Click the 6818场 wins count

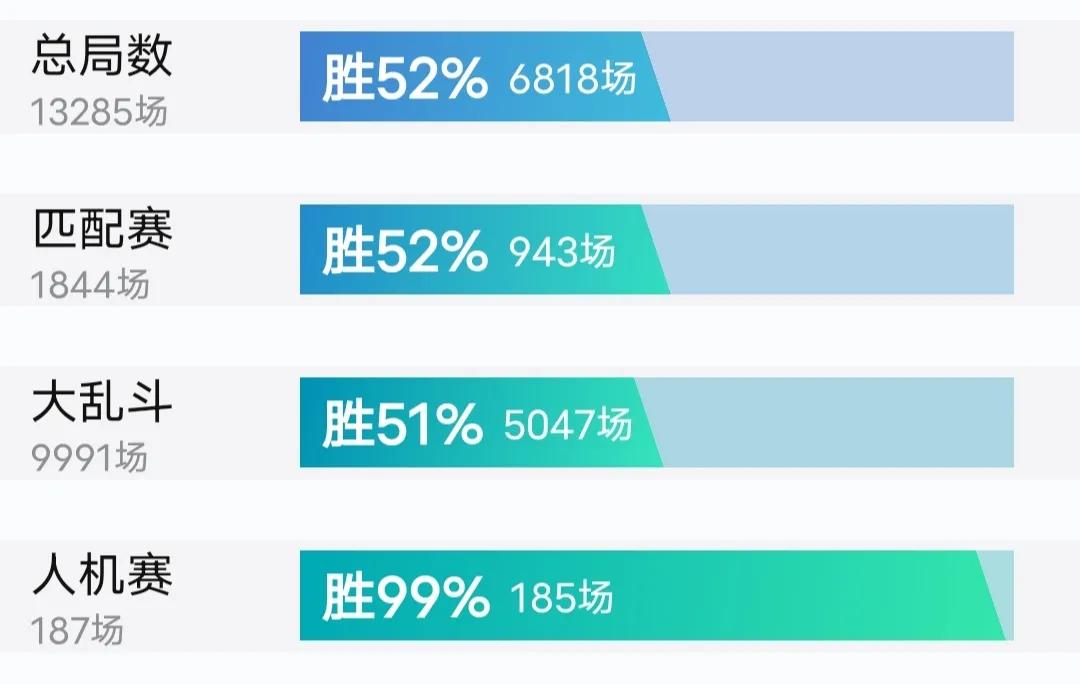(x=572, y=79)
